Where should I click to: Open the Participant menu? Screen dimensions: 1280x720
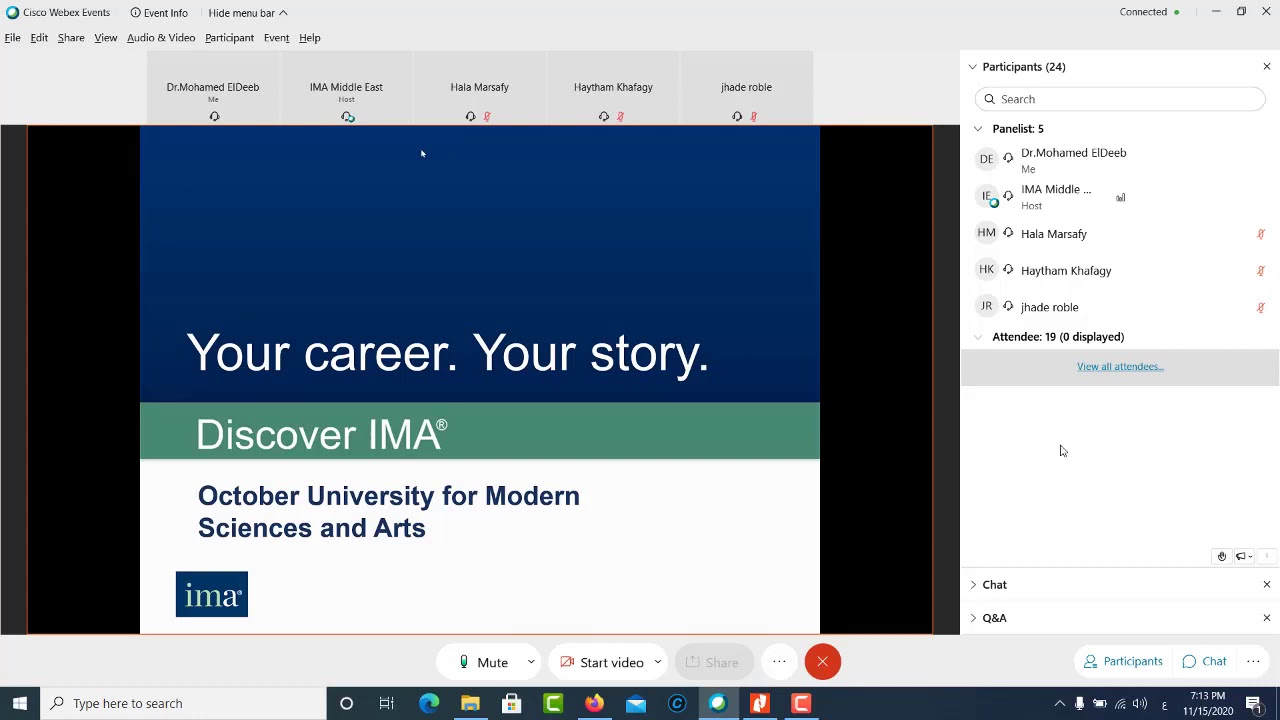[229, 38]
